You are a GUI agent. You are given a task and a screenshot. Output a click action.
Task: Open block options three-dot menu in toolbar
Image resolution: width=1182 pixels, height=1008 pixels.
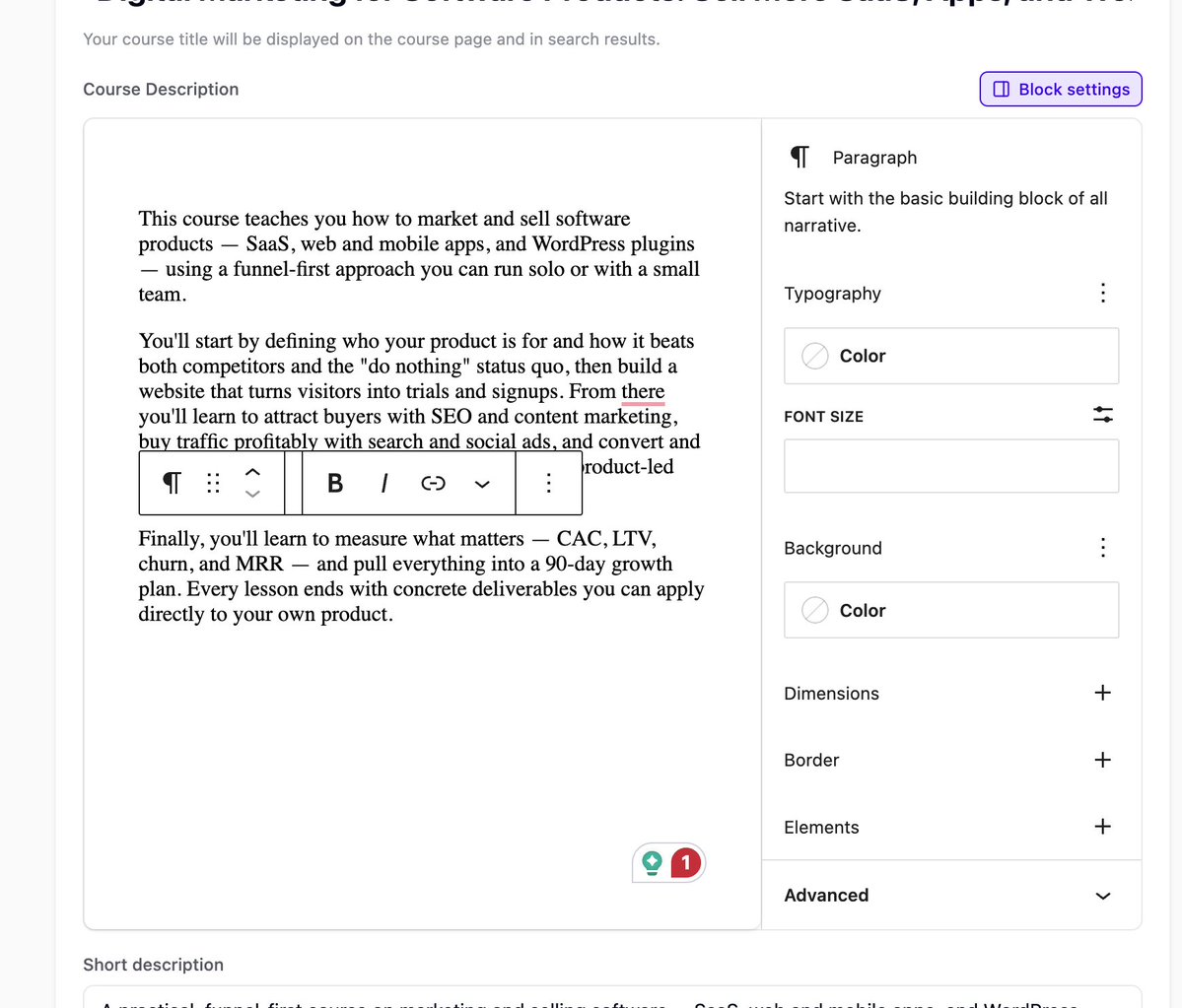click(549, 483)
